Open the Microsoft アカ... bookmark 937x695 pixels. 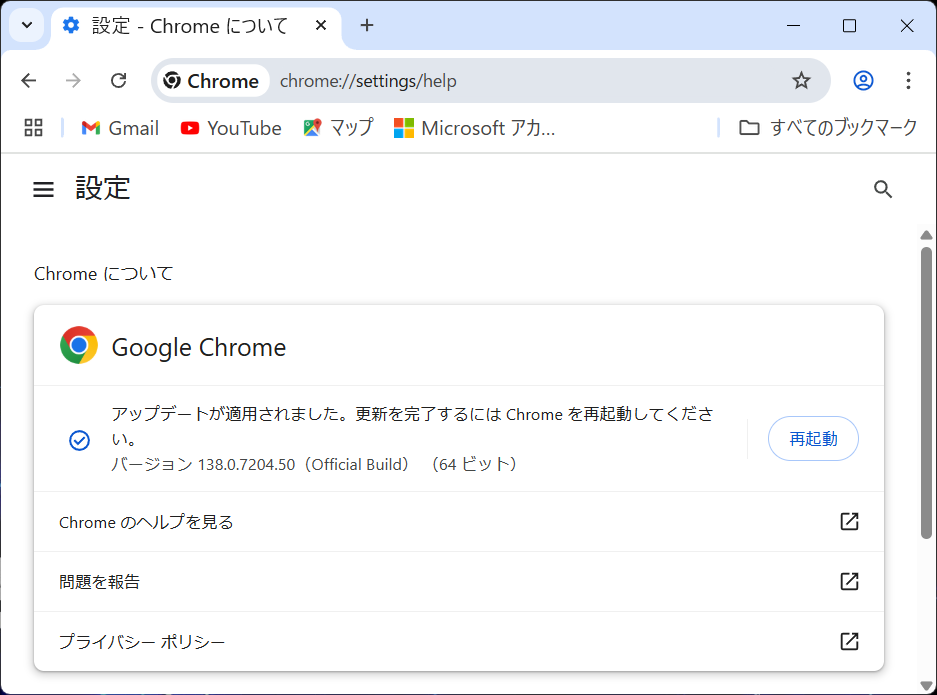tap(474, 128)
